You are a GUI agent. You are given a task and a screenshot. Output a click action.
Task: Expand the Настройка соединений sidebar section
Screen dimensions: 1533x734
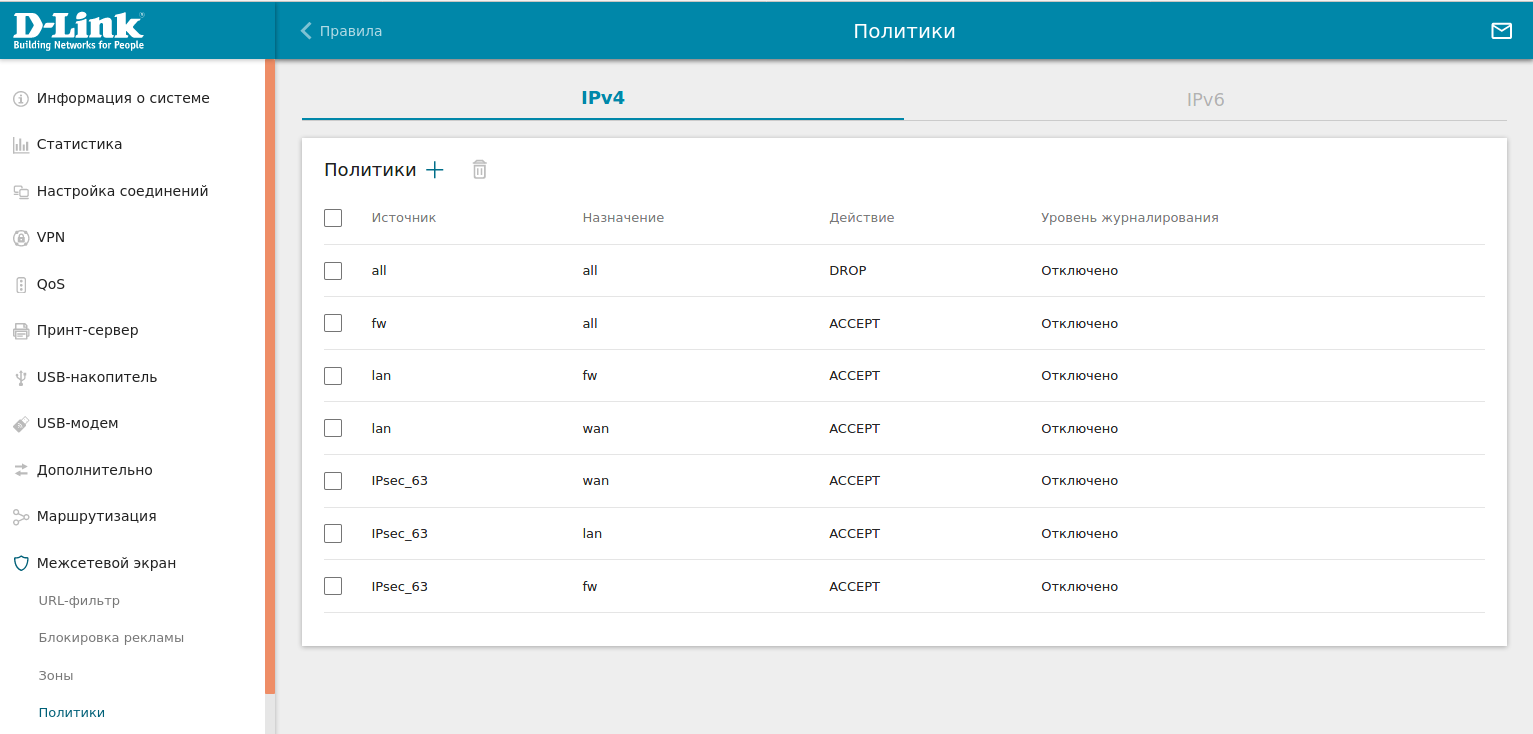point(122,191)
